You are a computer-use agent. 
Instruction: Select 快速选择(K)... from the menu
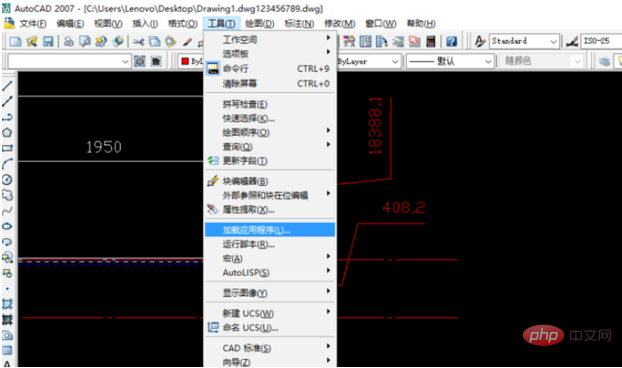coord(270,118)
